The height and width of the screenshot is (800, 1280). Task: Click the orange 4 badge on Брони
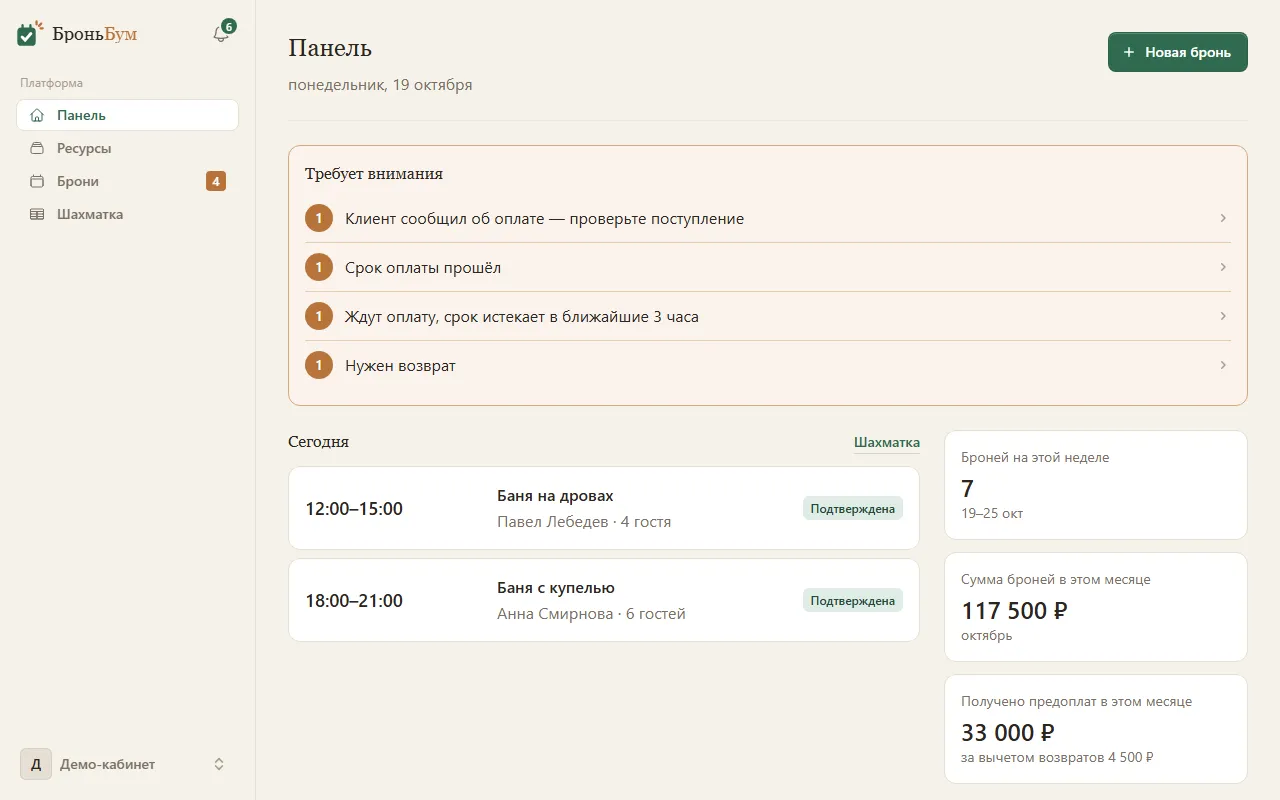coord(216,181)
